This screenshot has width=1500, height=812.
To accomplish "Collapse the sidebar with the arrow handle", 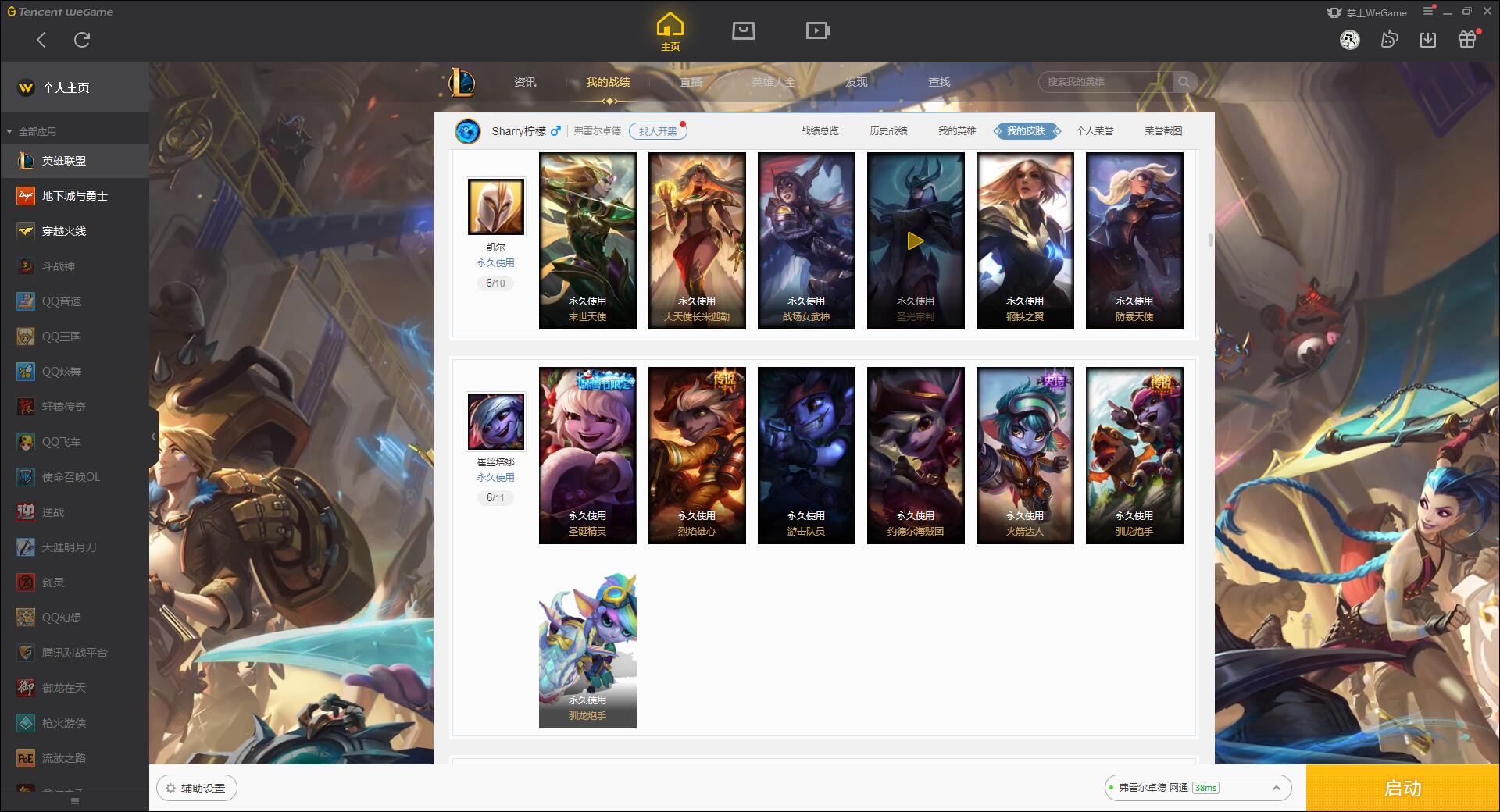I will (x=154, y=436).
